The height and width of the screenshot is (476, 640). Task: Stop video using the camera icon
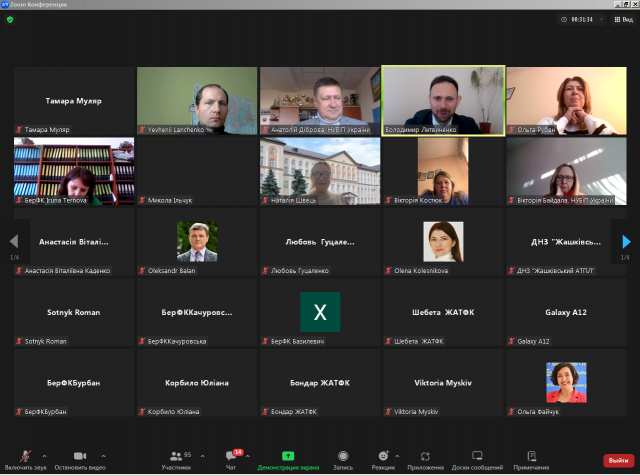coord(80,456)
